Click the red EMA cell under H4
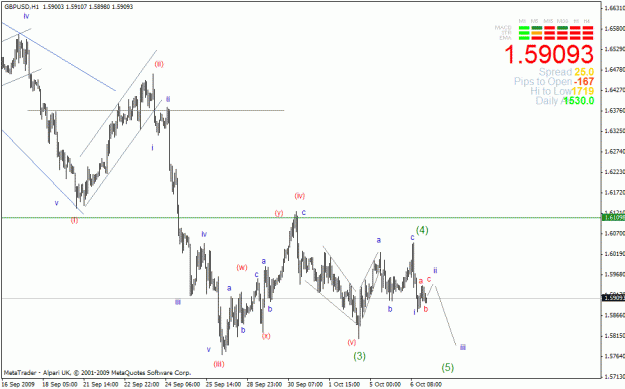The width and height of the screenshot is (625, 389). pos(588,38)
